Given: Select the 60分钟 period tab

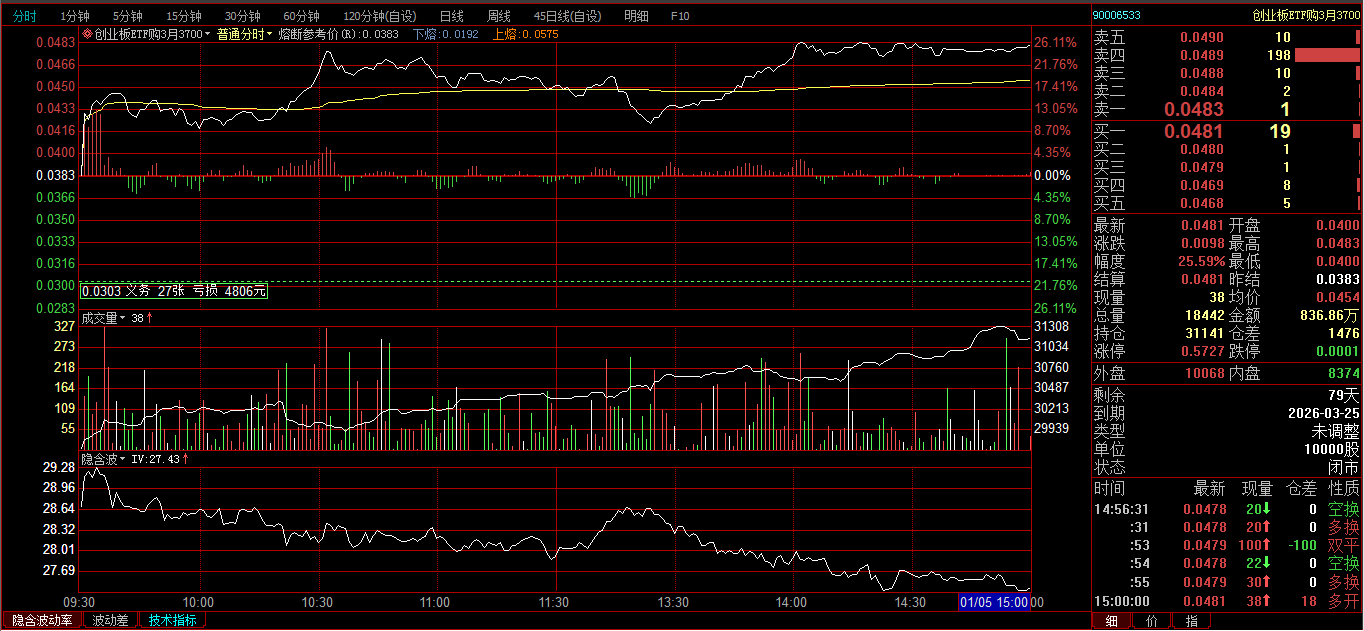Looking at the screenshot, I should pyautogui.click(x=301, y=16).
